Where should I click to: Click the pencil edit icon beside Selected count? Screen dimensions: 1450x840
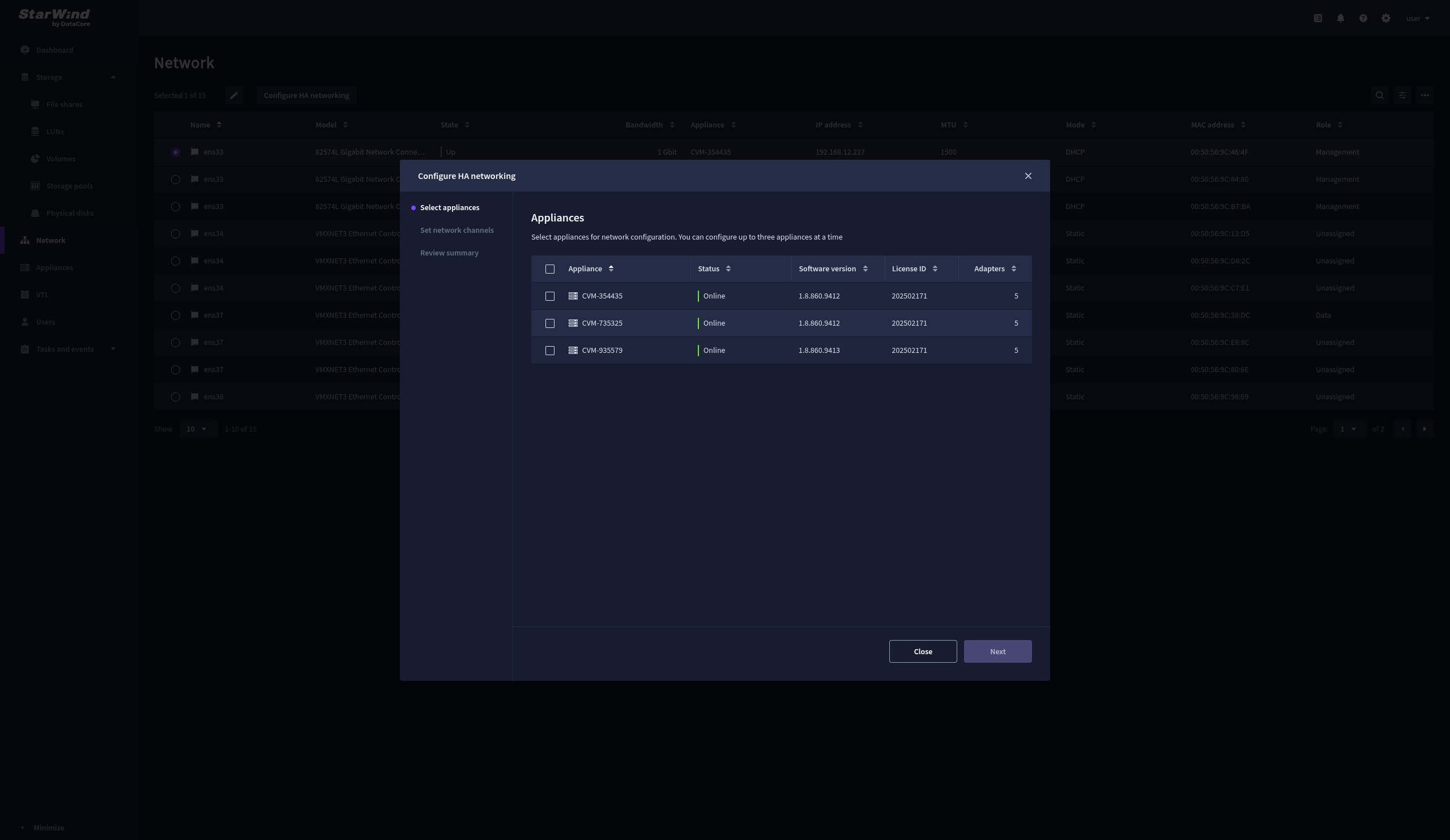[x=233, y=96]
